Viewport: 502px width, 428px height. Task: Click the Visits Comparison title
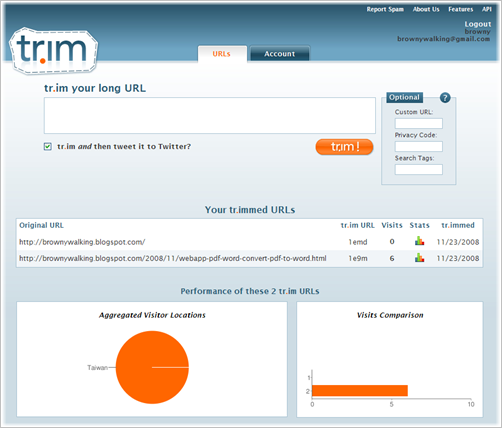pos(390,315)
